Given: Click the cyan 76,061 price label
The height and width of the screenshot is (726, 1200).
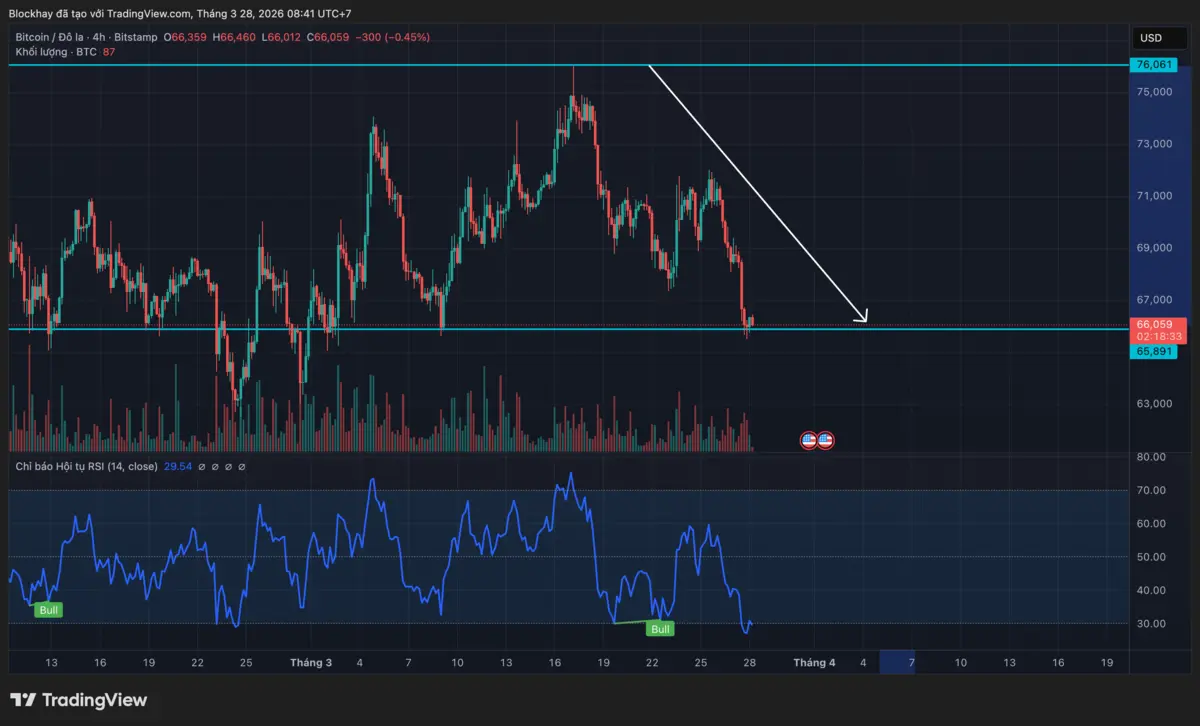Looking at the screenshot, I should coord(1154,64).
